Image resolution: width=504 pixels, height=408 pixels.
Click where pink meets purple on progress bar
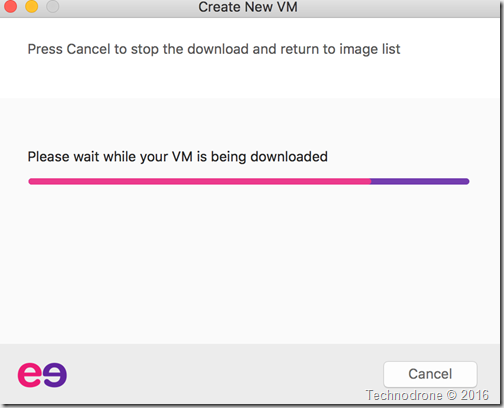[x=371, y=181]
